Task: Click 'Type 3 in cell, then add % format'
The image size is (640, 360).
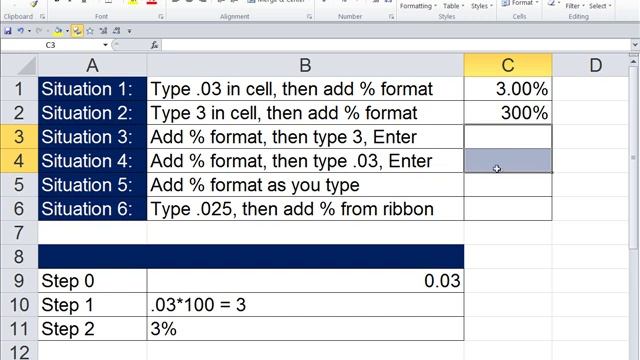Action: coord(305,113)
